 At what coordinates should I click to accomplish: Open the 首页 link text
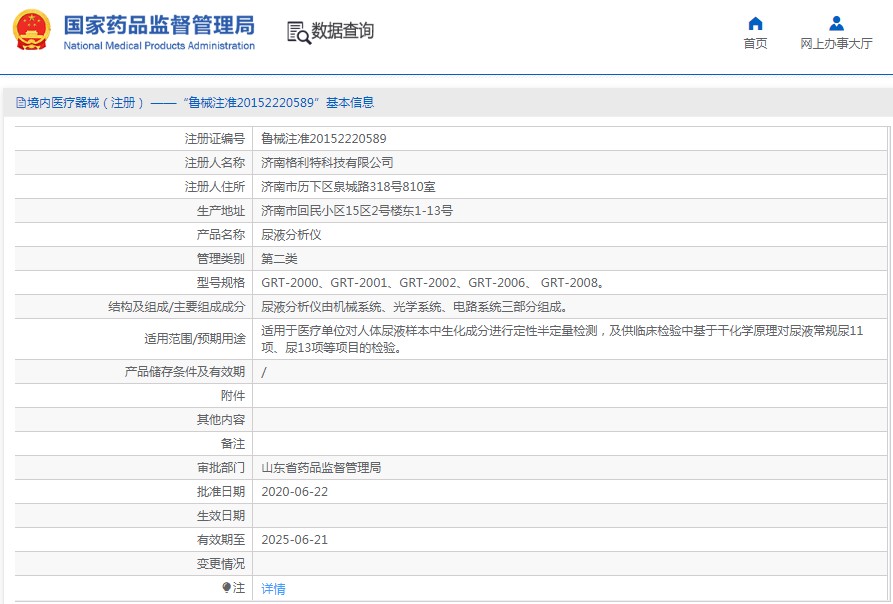[755, 44]
